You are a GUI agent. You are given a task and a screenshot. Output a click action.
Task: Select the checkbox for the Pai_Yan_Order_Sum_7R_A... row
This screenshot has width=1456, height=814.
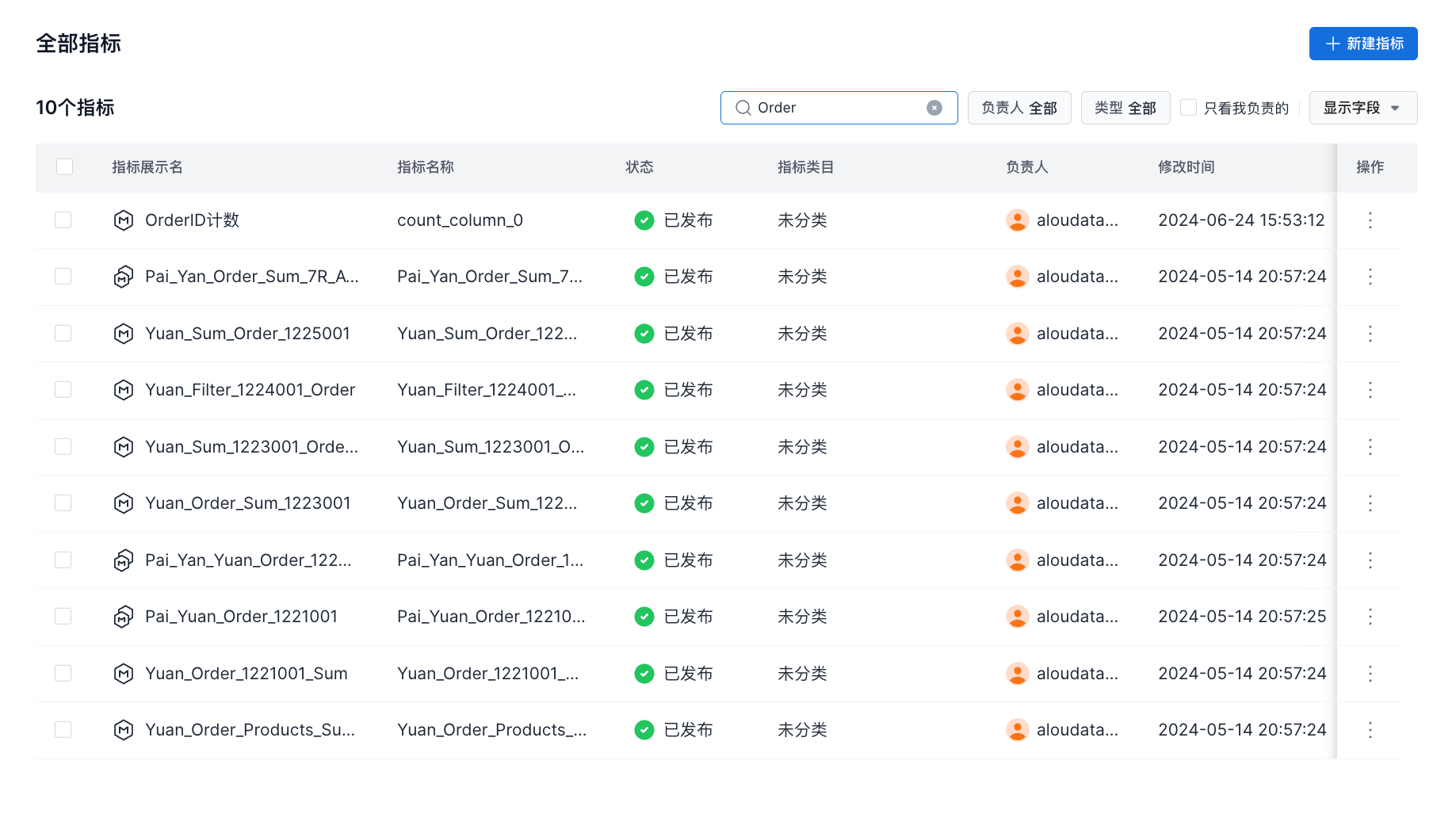pyautogui.click(x=63, y=277)
